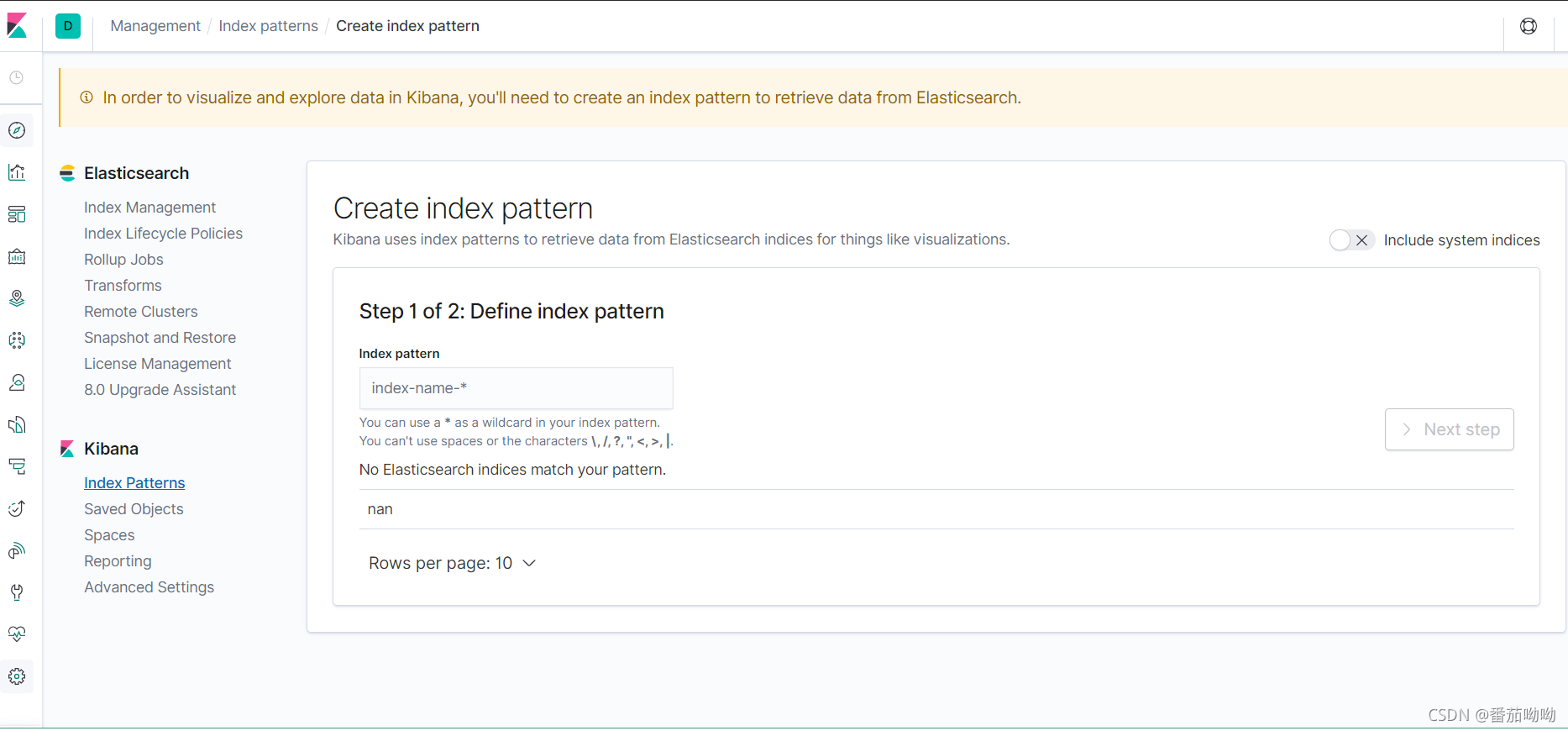The image size is (1568, 731).
Task: Open Uptime icon in sidebar
Action: pos(17,508)
